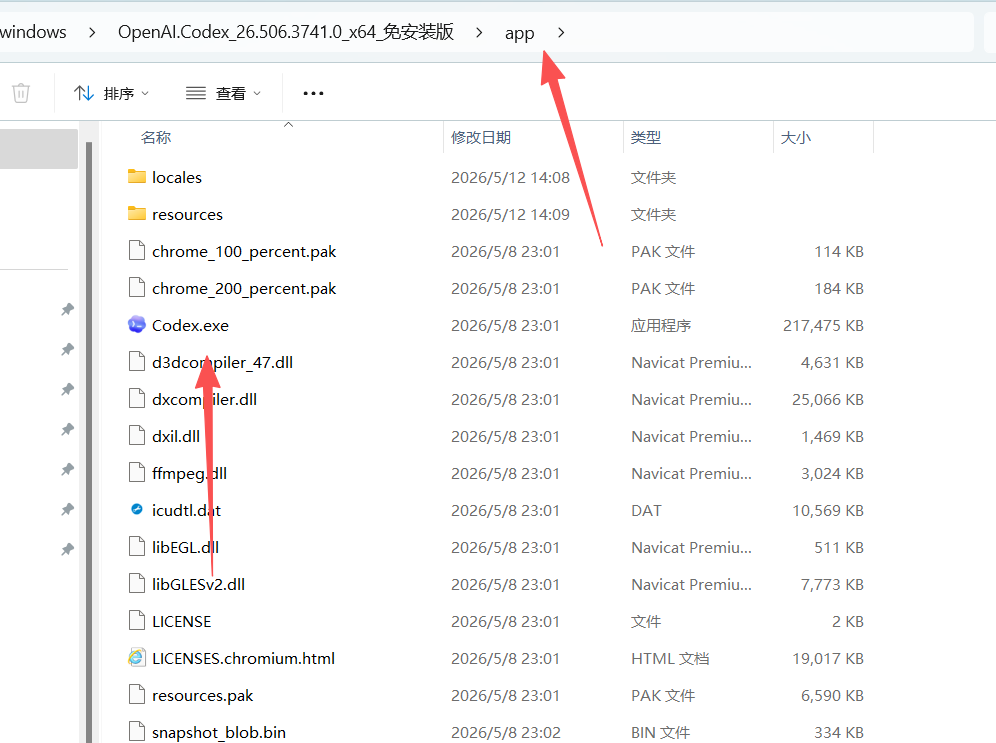Select the dxil.dll file name
This screenshot has height=743, width=996.
[x=176, y=436]
